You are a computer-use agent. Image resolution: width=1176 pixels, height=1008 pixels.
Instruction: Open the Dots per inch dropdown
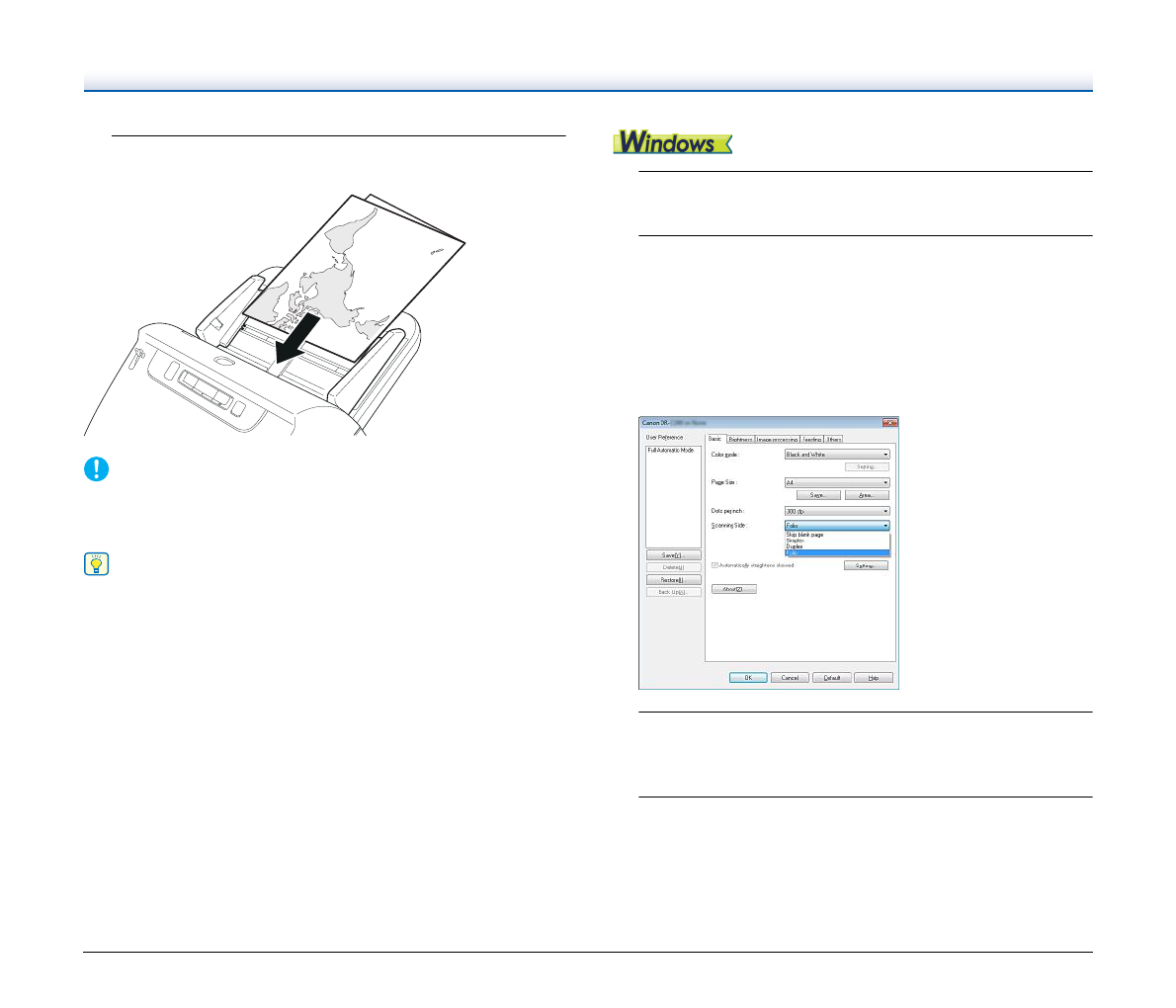[837, 511]
